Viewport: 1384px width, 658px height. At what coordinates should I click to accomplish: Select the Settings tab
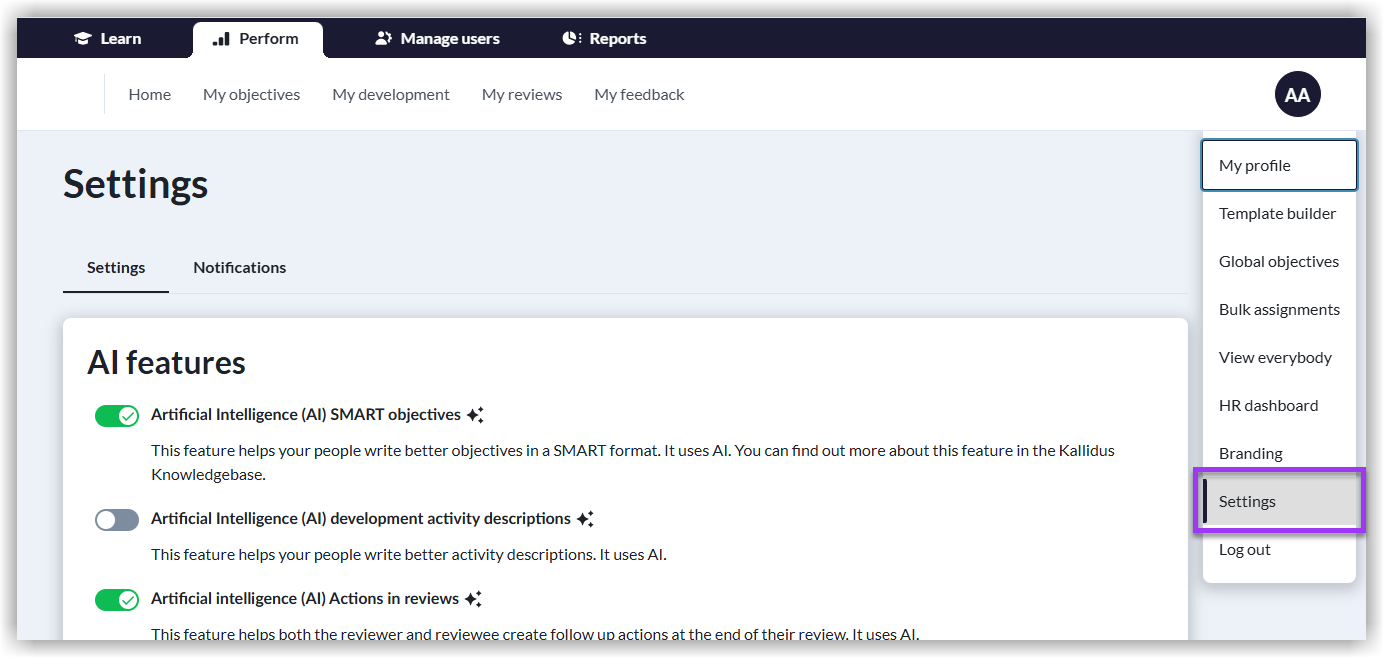click(x=116, y=268)
